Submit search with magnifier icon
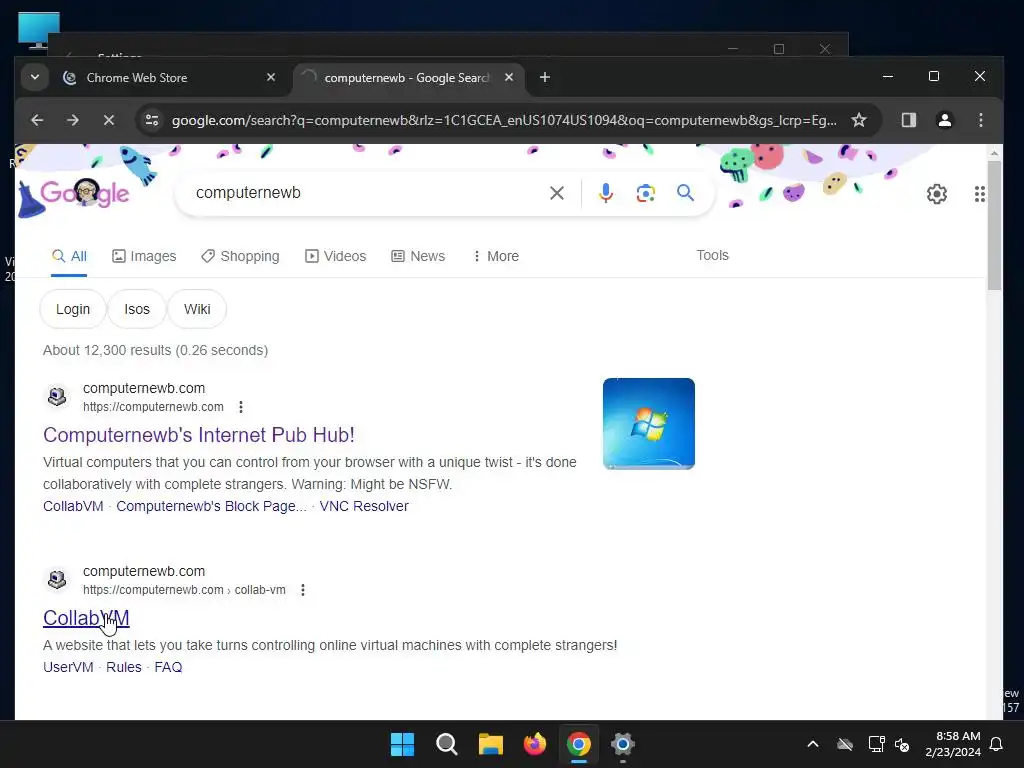Viewport: 1024px width, 768px height. tap(685, 193)
